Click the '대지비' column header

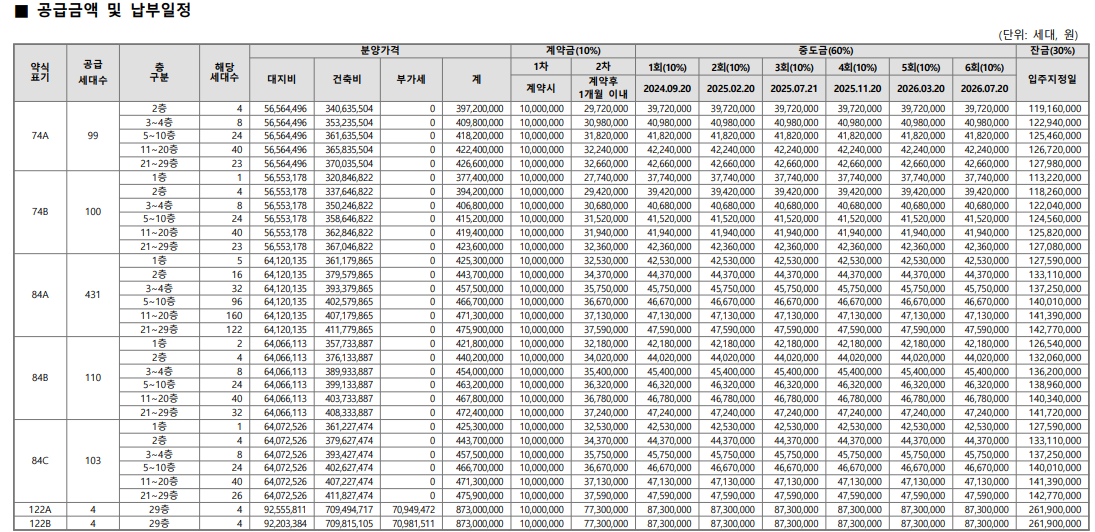pyautogui.click(x=282, y=80)
